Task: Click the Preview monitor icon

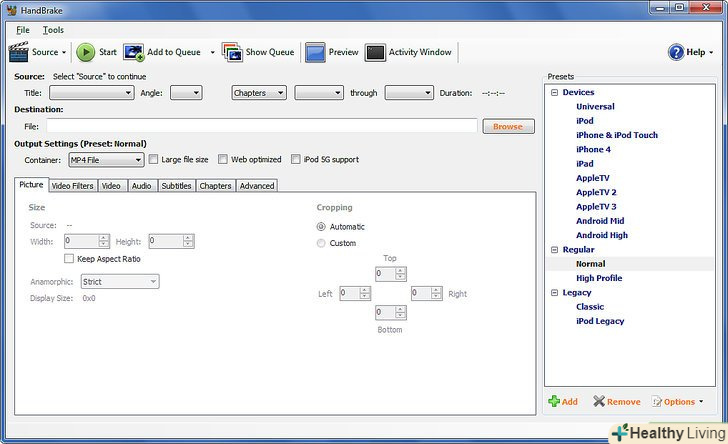Action: pyautogui.click(x=315, y=52)
